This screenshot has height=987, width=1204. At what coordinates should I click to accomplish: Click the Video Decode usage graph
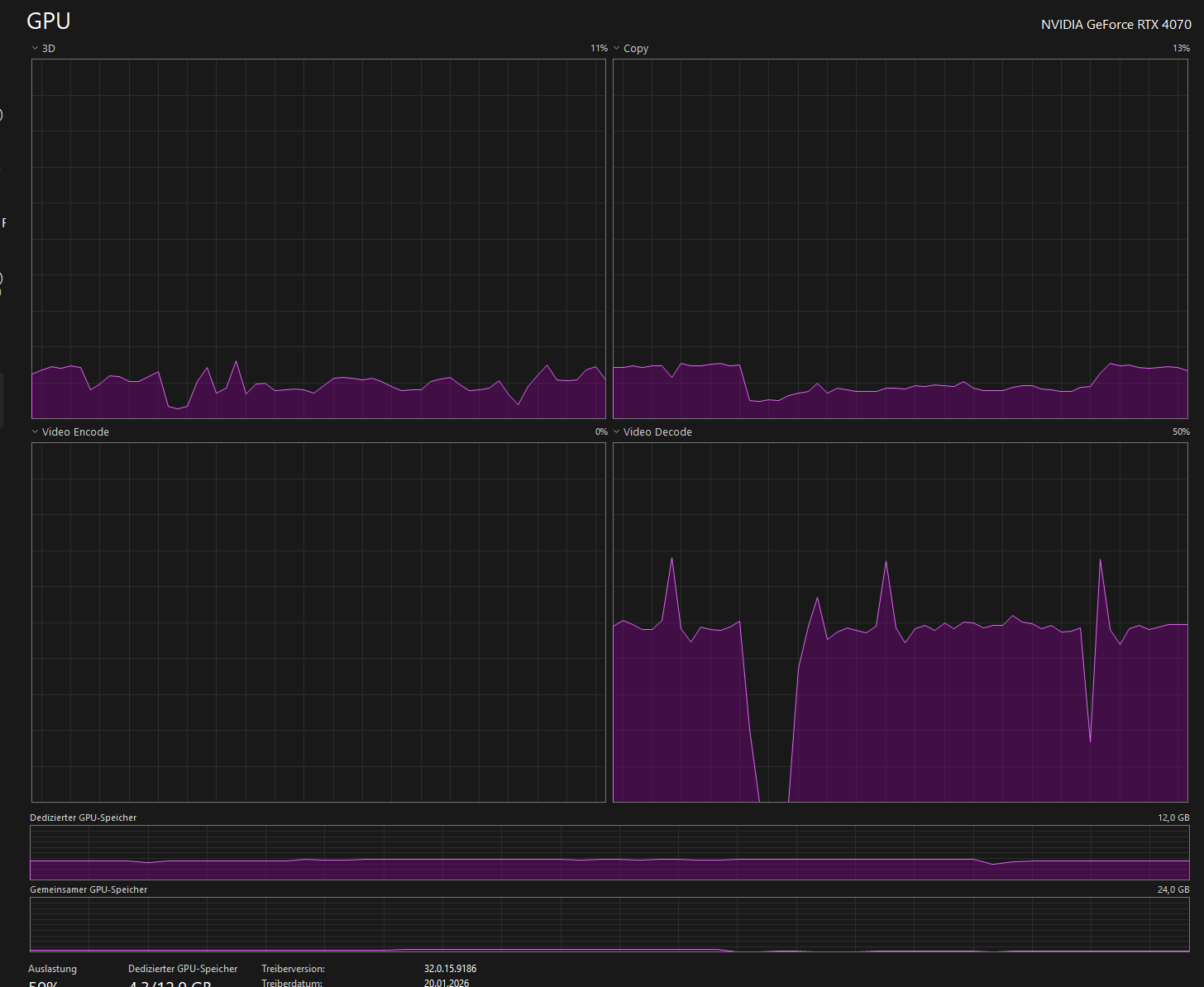coord(900,622)
